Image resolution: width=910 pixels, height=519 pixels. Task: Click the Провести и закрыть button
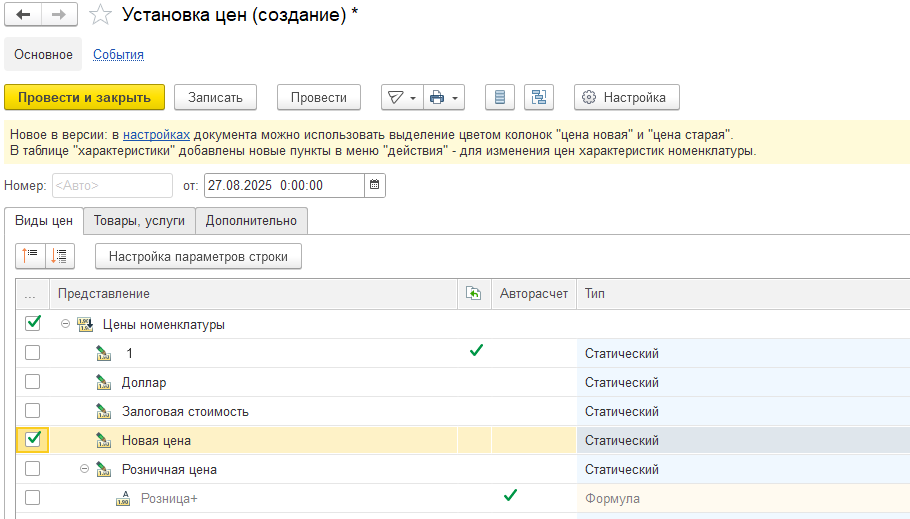pyautogui.click(x=85, y=97)
